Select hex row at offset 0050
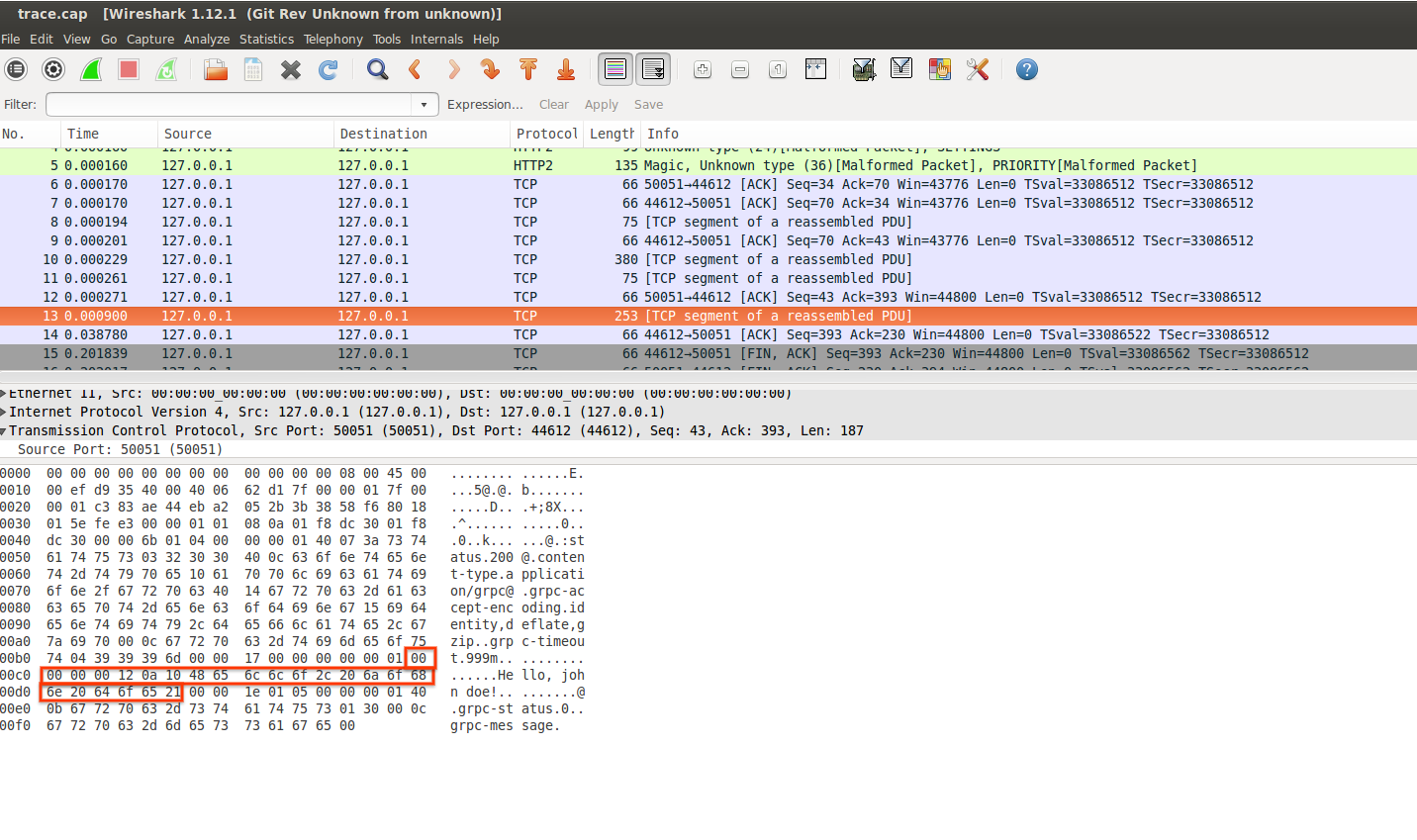The image size is (1417, 840). pos(293,558)
